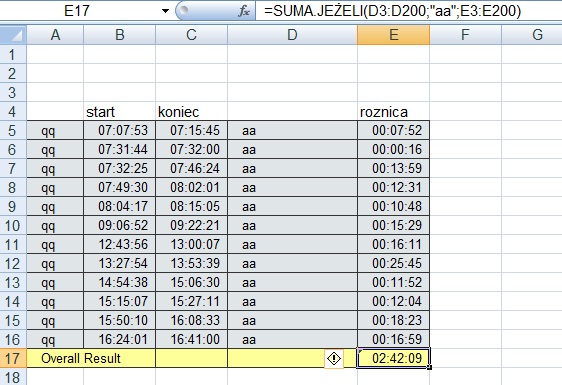Click cell with value 00:11:52
Image resolution: width=562 pixels, height=385 pixels.
394,282
